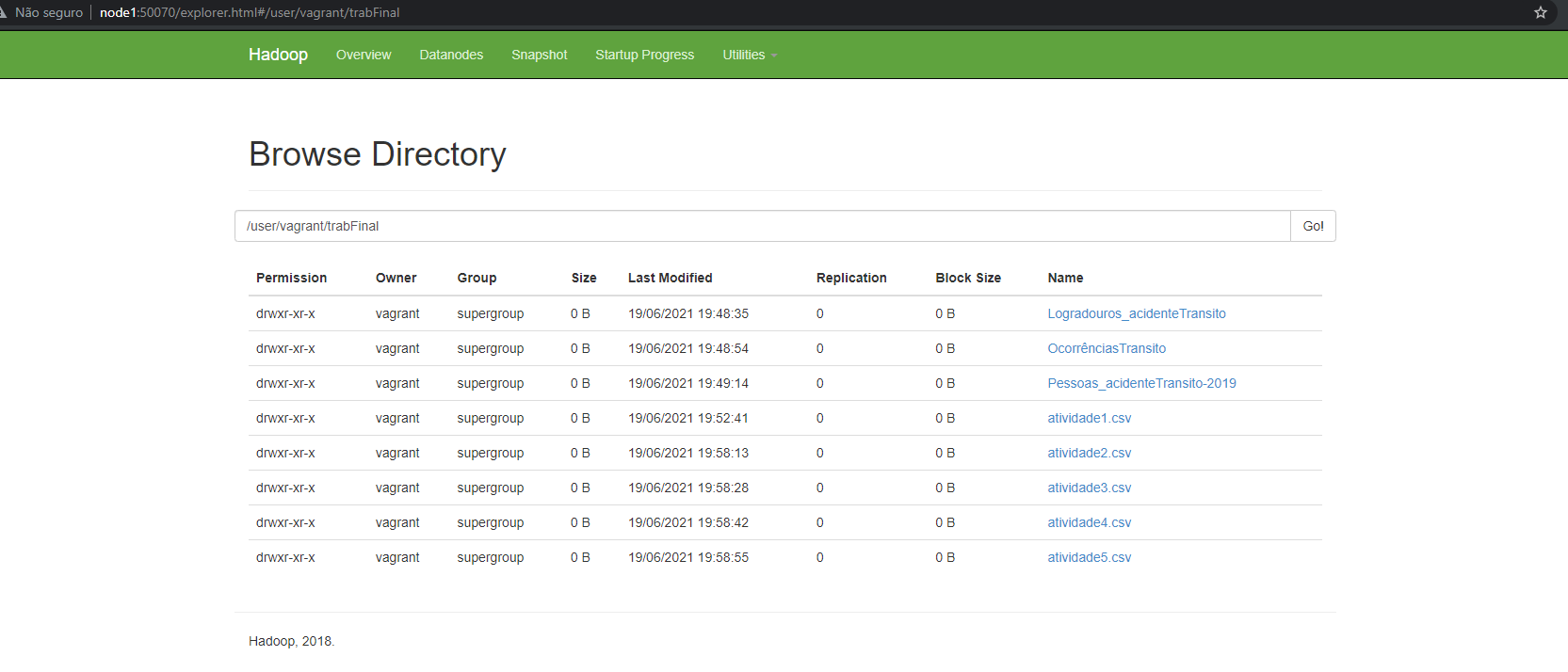Viewport: 1568px width, 672px height.
Task: Click the not-secure warning icon in address bar
Action: click(x=3, y=12)
